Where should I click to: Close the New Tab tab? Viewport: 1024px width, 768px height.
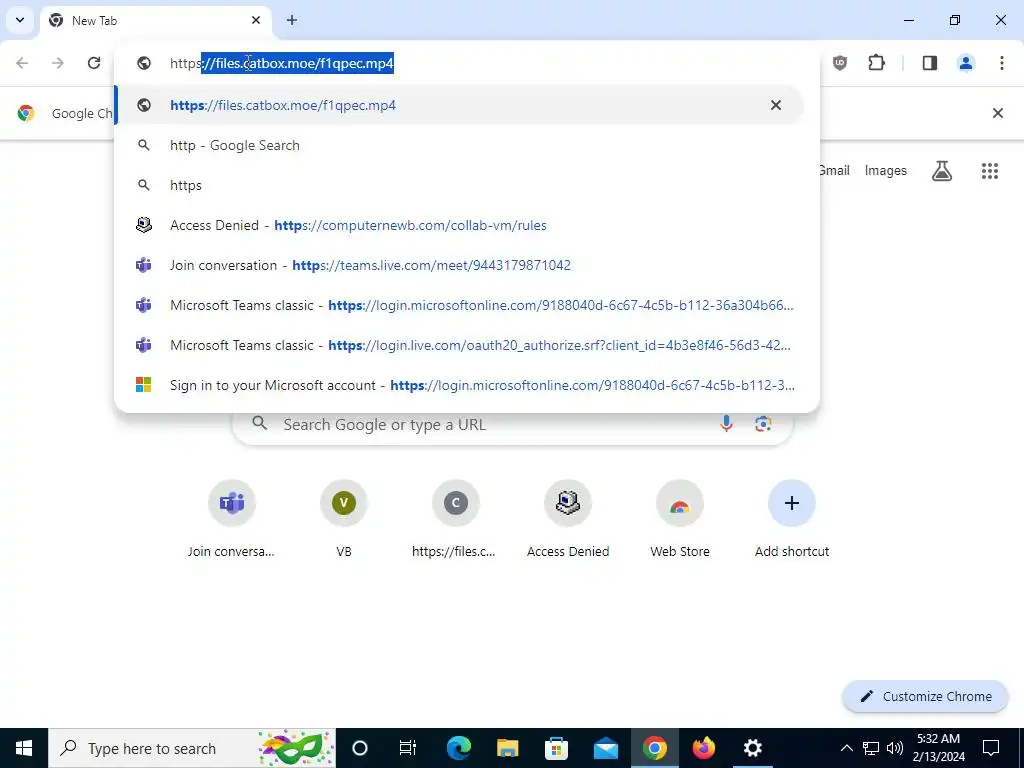[x=256, y=20]
